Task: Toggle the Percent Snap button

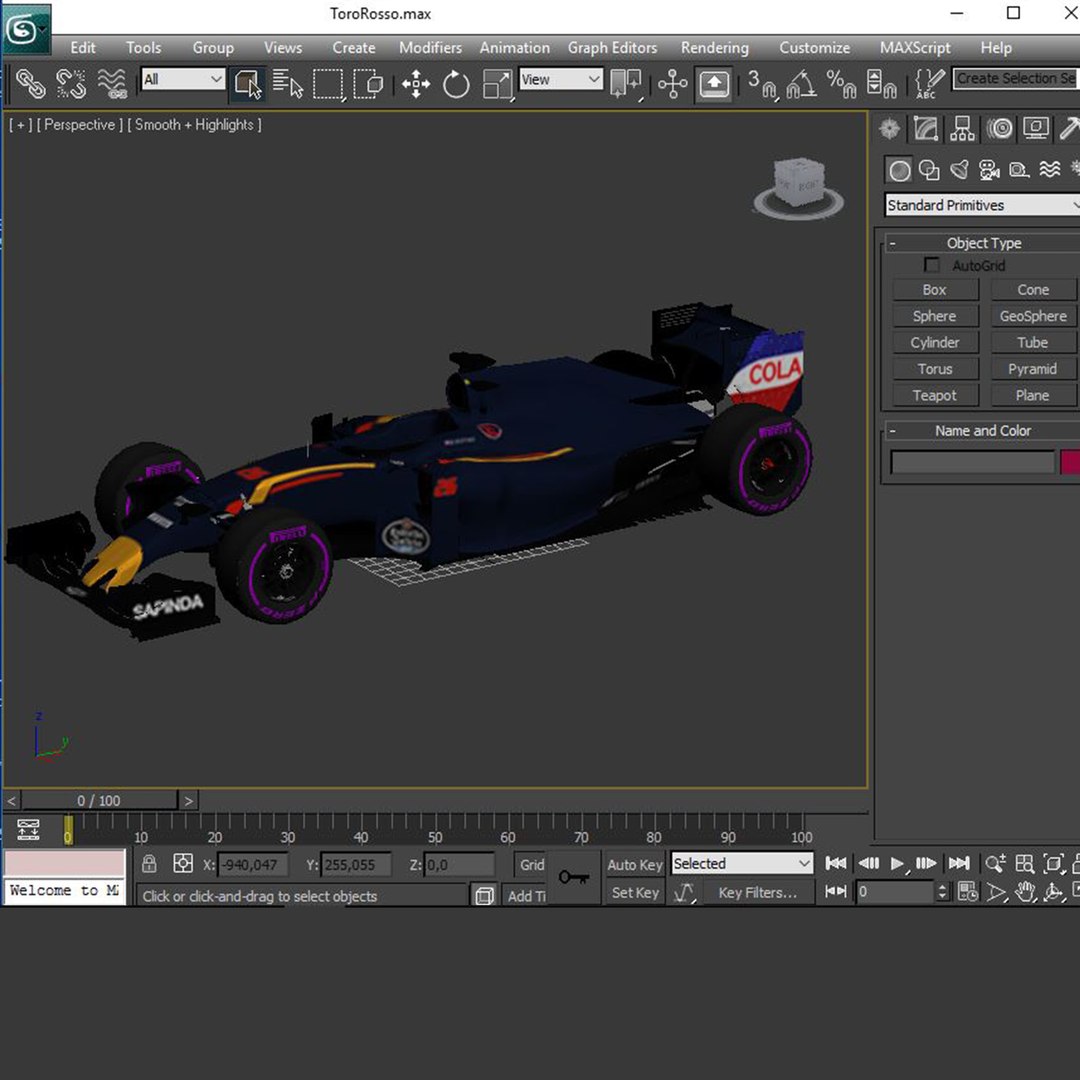Action: point(842,83)
